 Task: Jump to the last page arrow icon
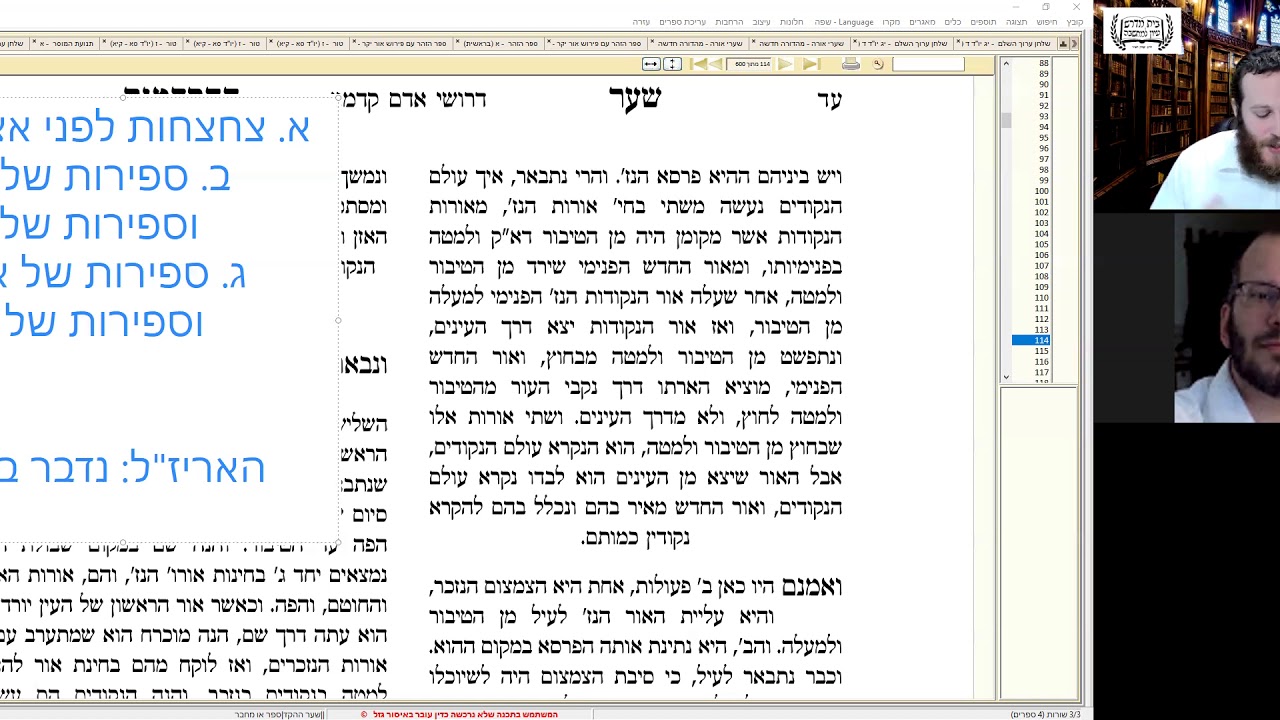(810, 64)
